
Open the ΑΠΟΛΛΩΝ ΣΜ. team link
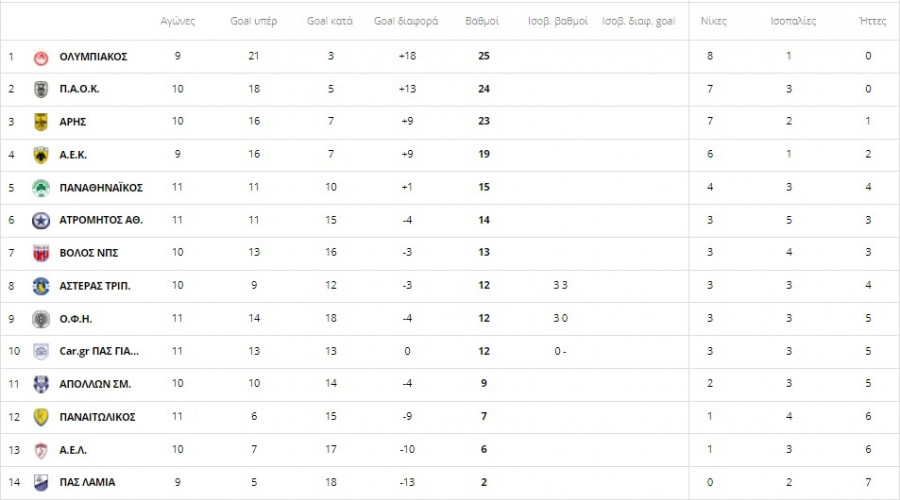pos(95,384)
